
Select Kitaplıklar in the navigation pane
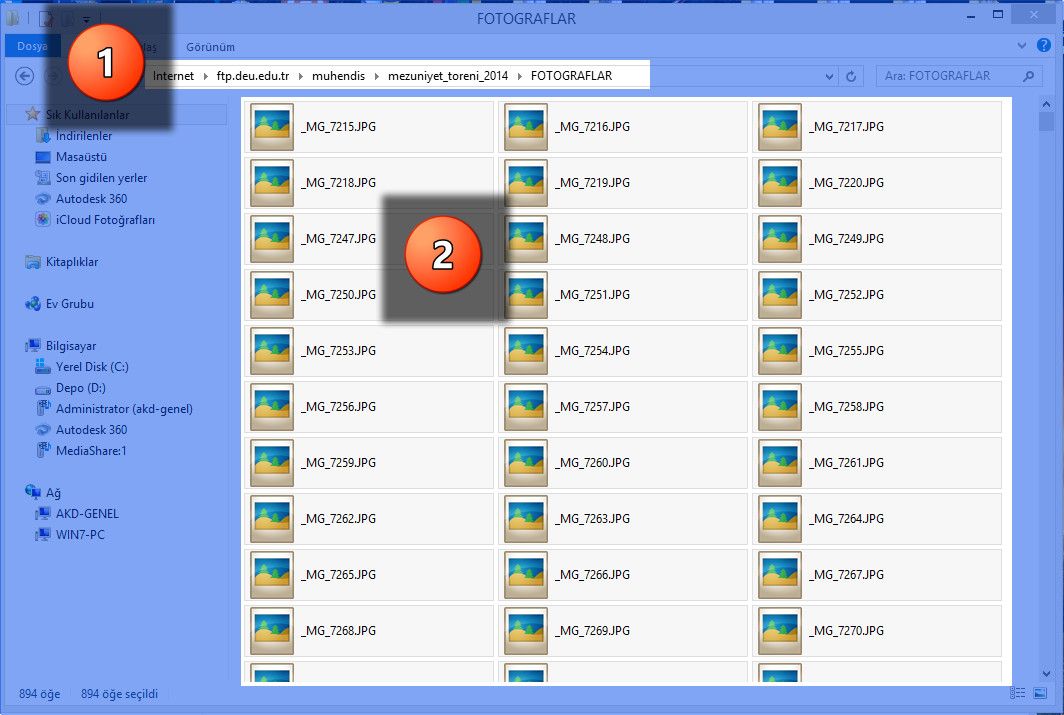(x=71, y=262)
